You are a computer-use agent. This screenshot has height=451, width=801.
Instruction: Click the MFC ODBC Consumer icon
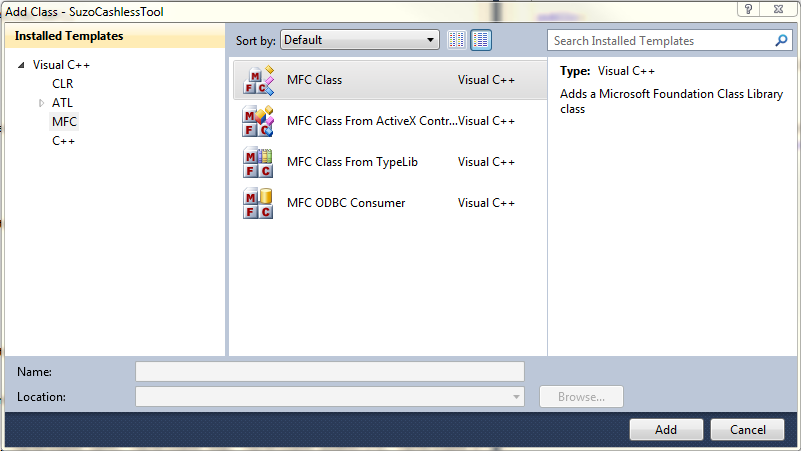[x=258, y=203]
